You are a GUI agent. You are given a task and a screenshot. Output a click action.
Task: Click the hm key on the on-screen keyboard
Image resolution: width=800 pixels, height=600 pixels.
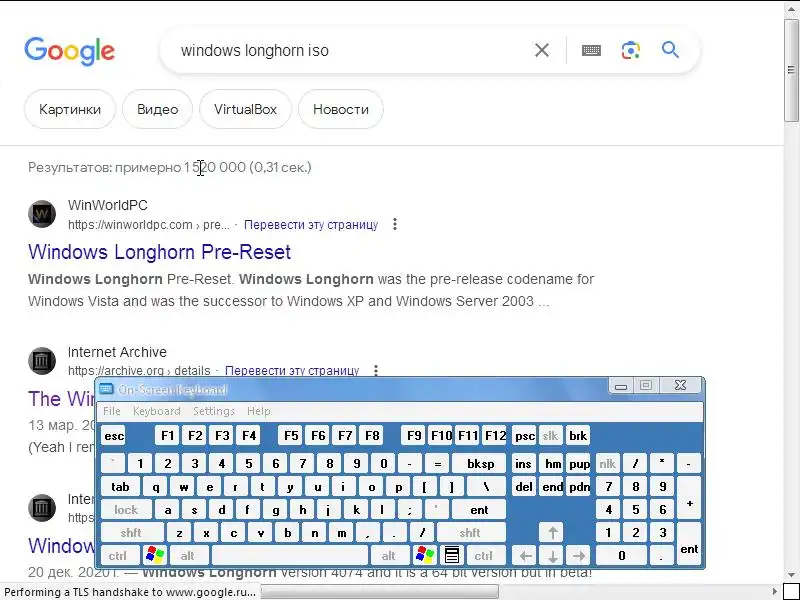pos(553,463)
